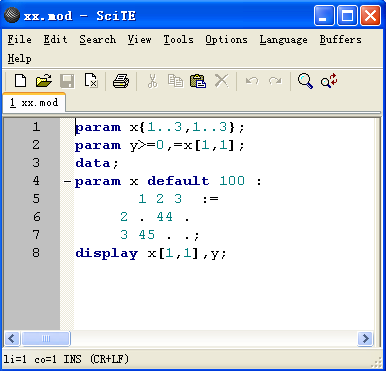
Task: Undo last action with the undo arrow
Action: pos(252,81)
